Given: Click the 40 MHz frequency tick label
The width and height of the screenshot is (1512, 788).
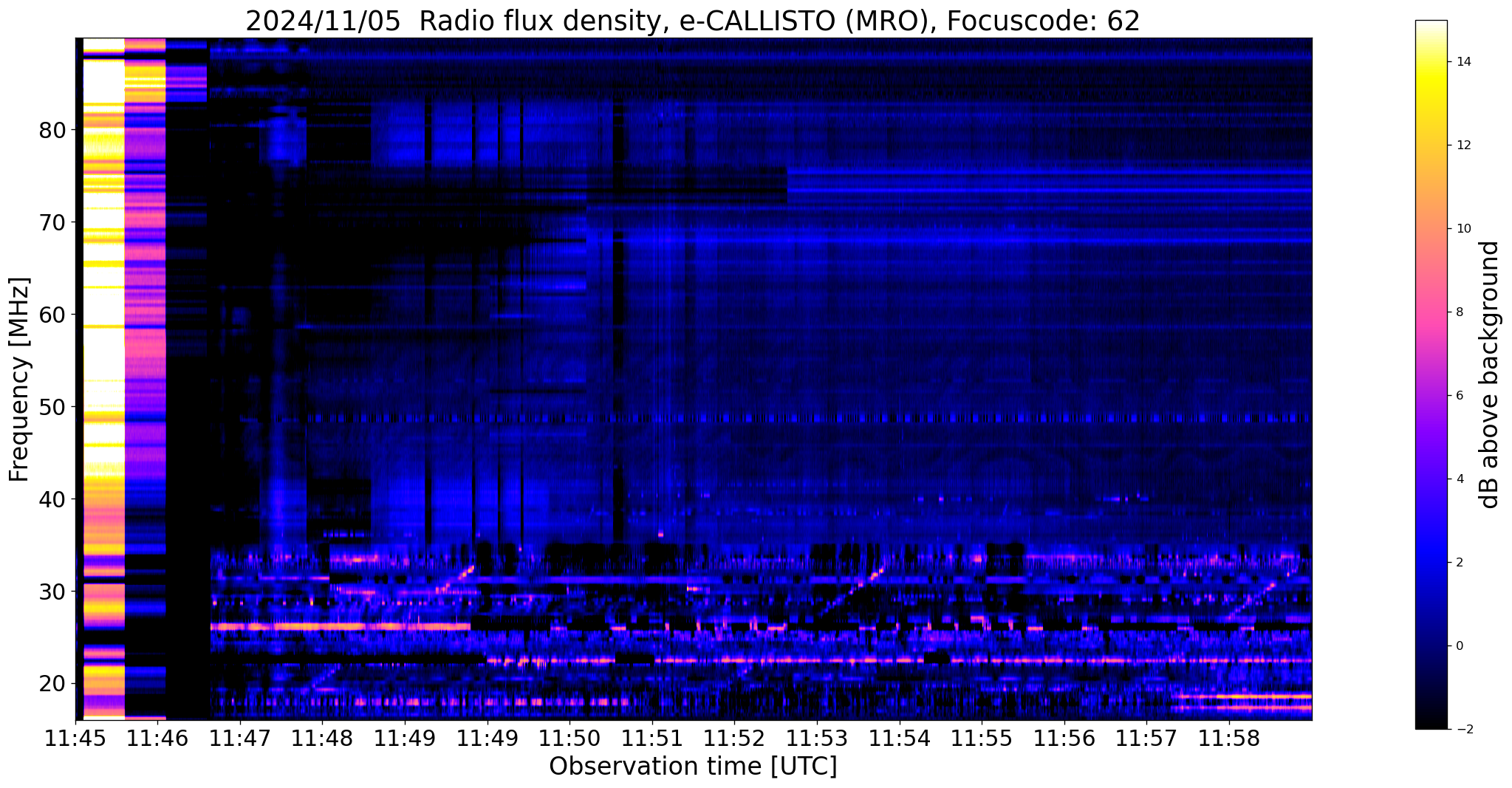Looking at the screenshot, I should (x=52, y=499).
